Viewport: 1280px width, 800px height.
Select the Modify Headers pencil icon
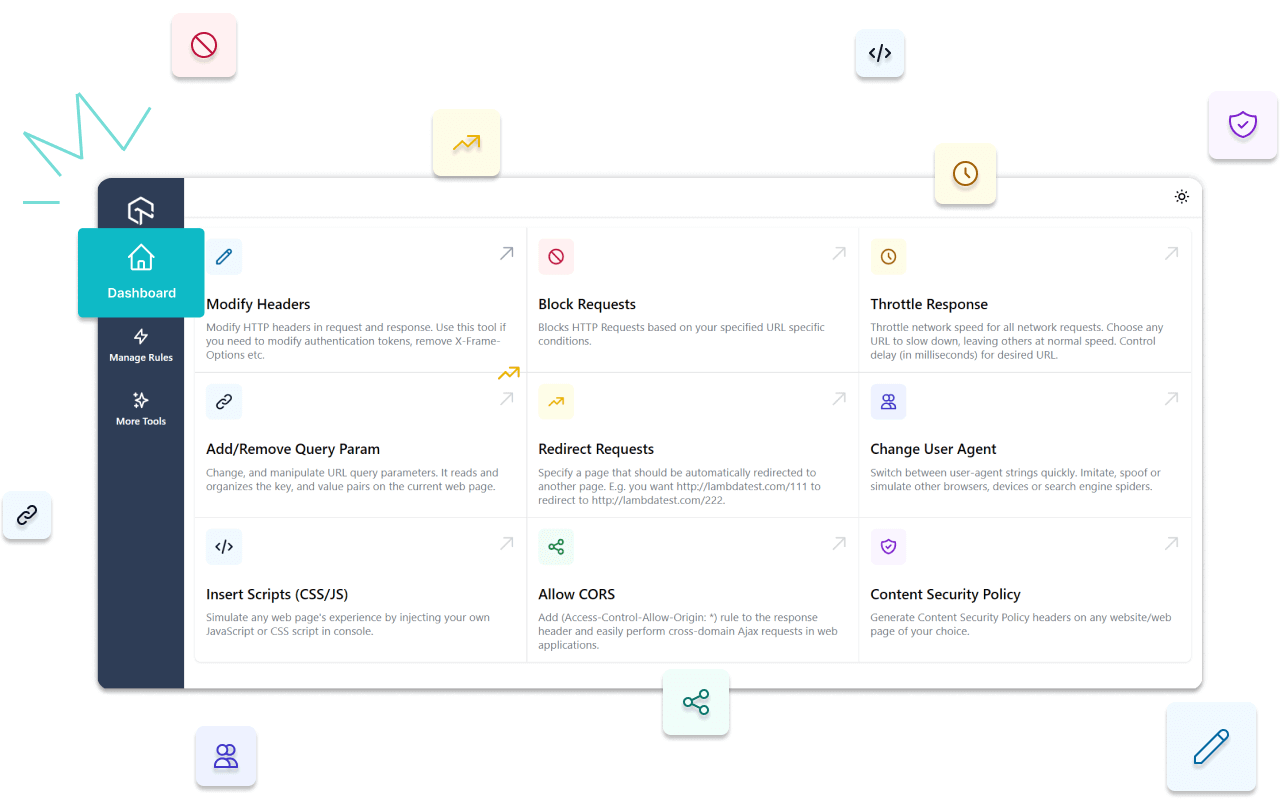pos(224,256)
